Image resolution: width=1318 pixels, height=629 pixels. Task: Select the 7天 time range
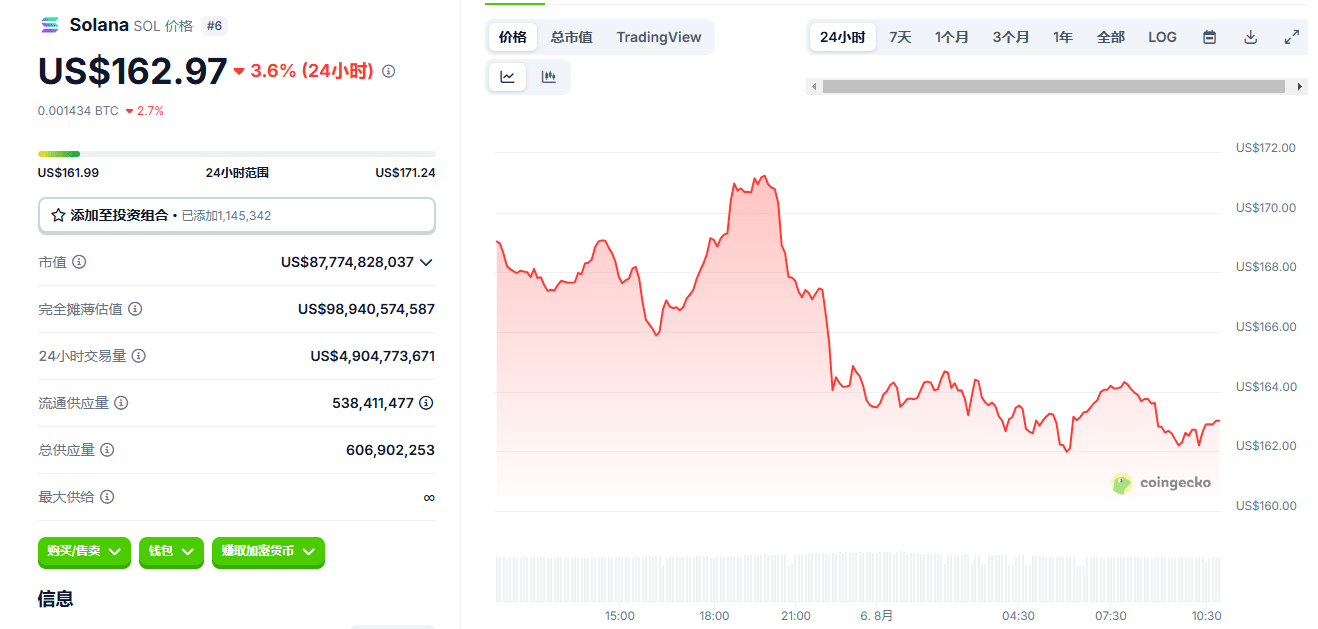(900, 37)
